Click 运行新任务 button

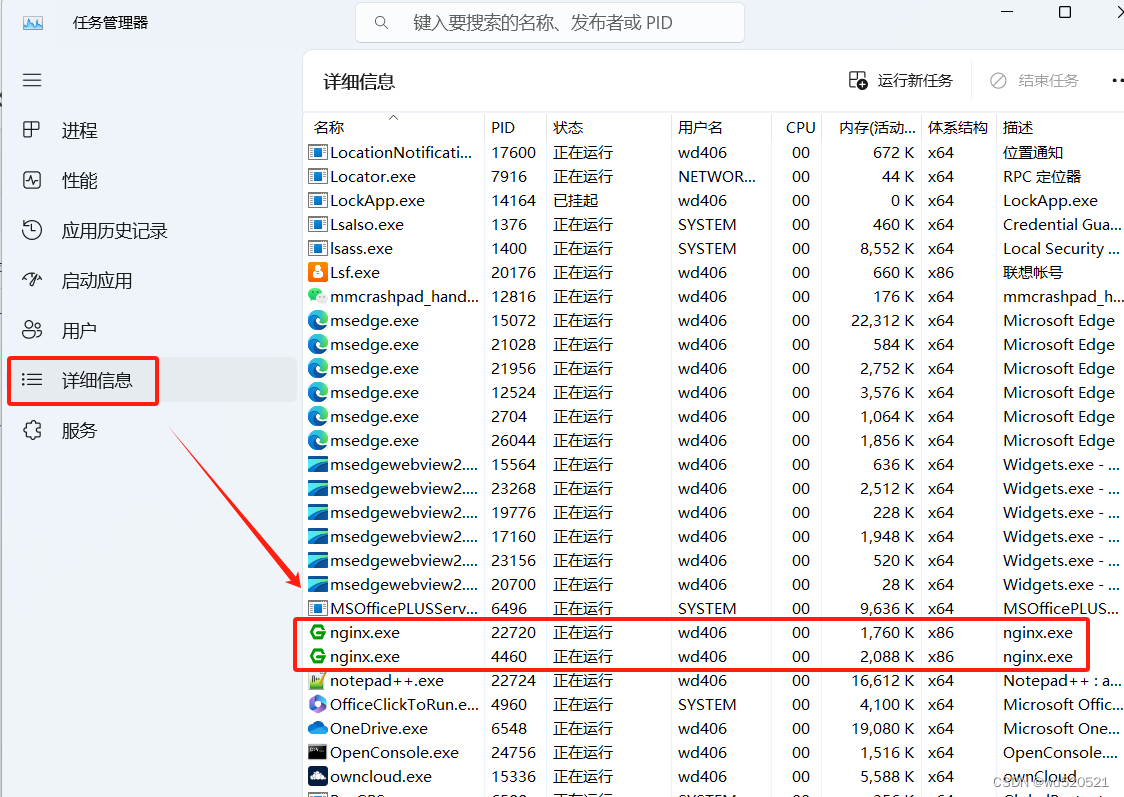900,80
